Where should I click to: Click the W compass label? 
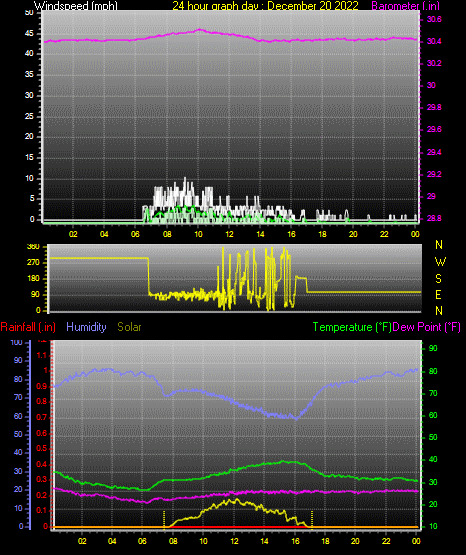pyautogui.click(x=440, y=262)
